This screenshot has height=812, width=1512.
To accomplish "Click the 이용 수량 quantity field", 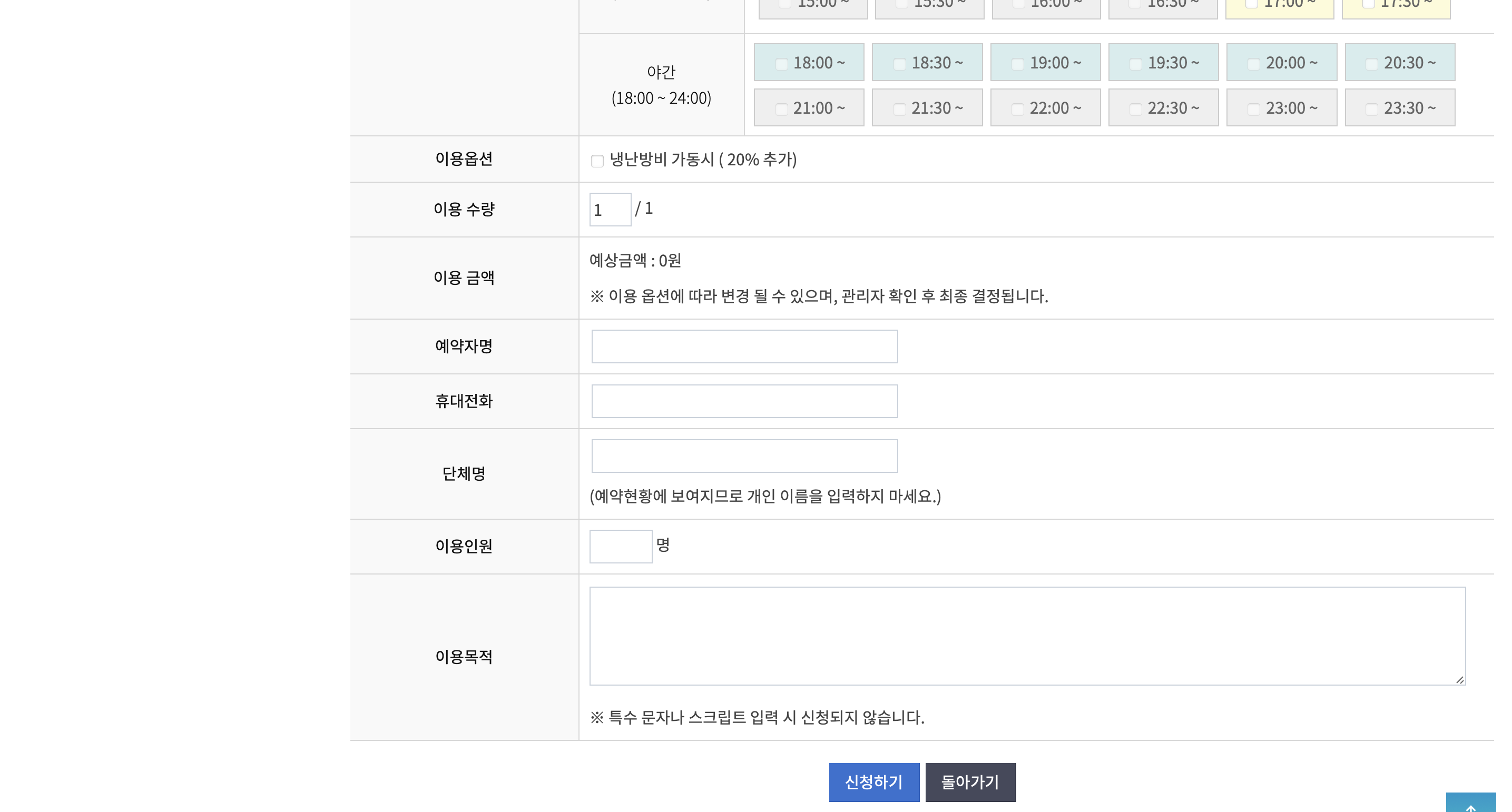I will coord(611,210).
